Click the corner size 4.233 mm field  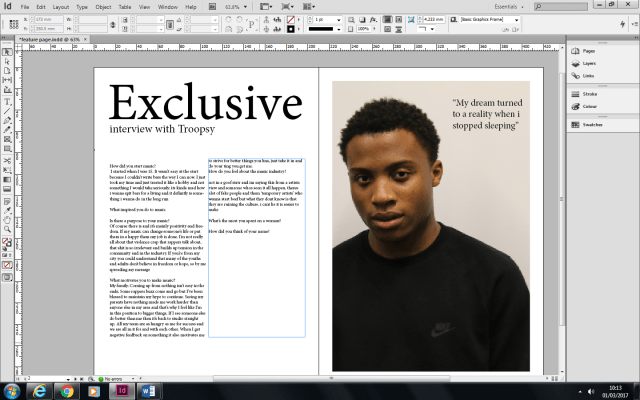433,19
